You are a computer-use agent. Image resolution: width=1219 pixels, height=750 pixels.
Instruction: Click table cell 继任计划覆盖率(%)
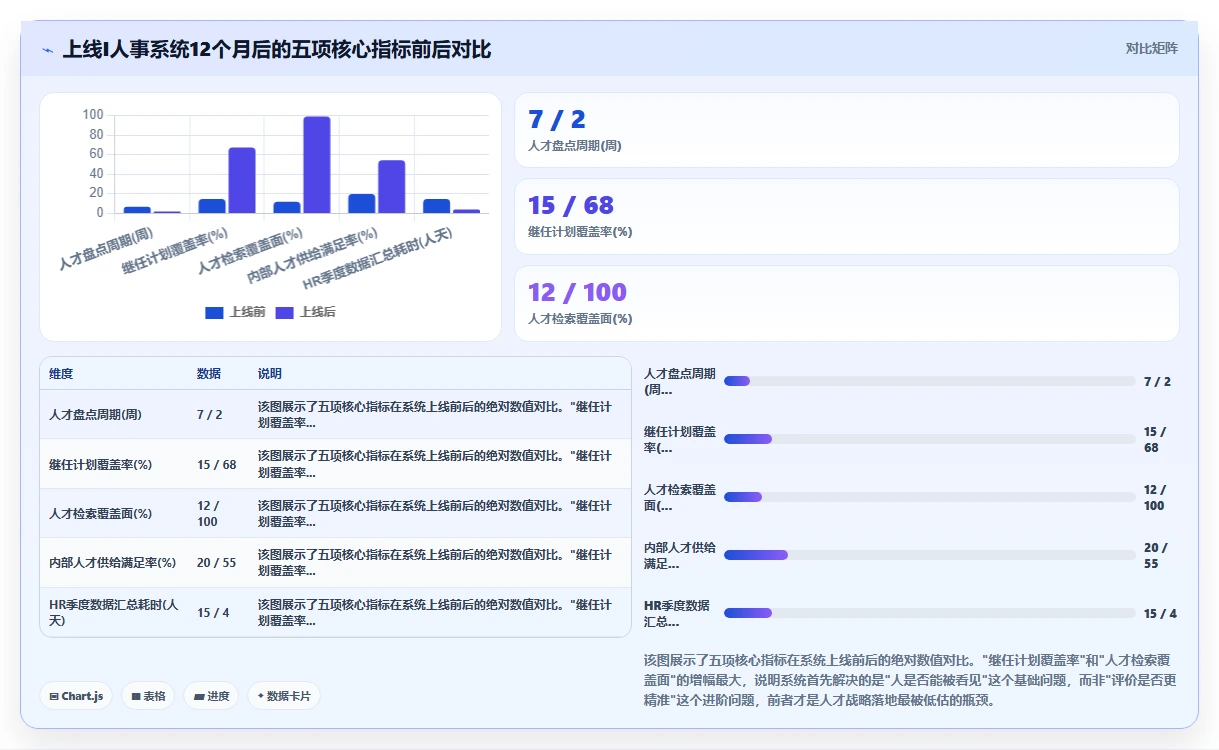tap(100, 464)
